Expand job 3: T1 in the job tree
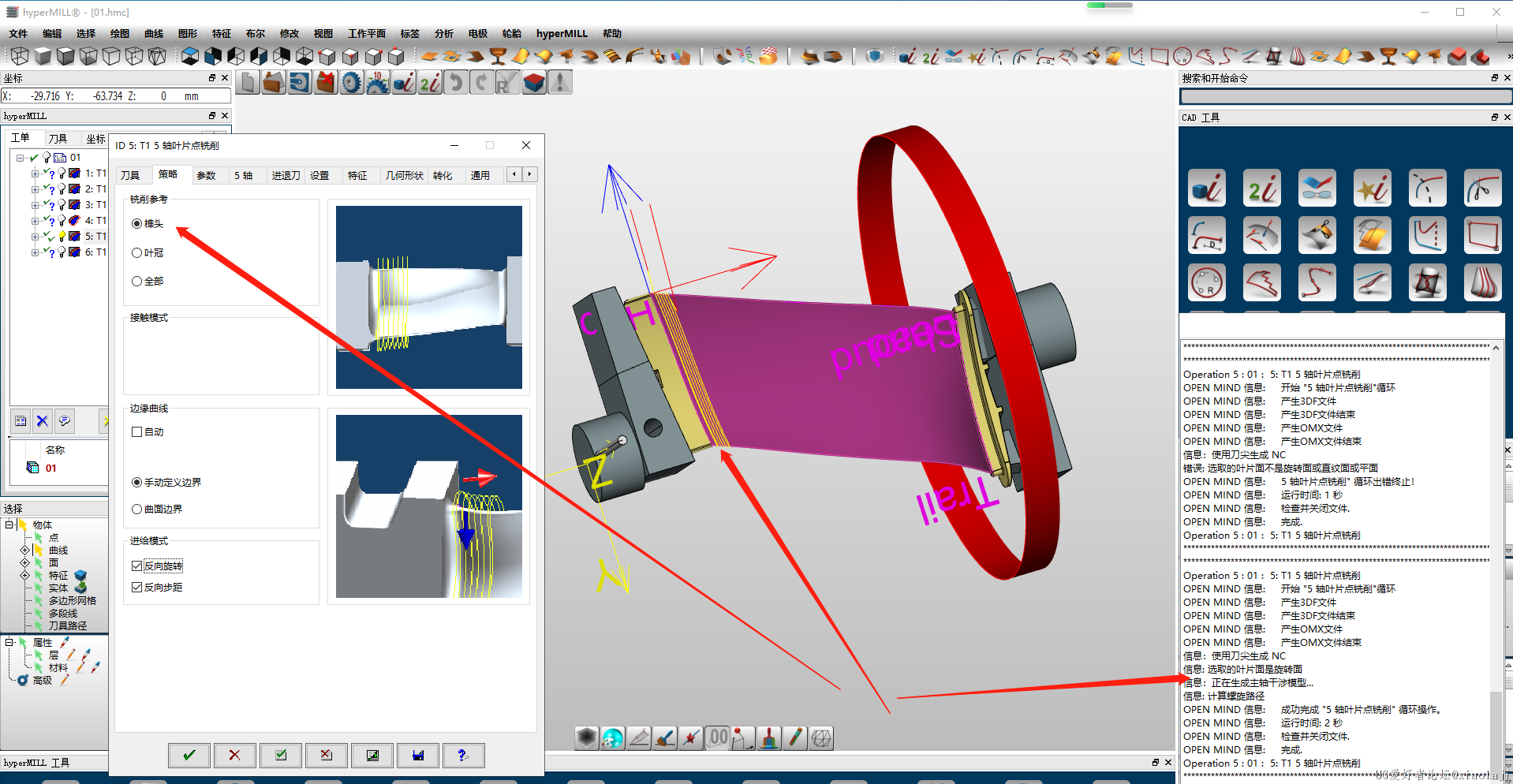The width and height of the screenshot is (1513, 784). tap(35, 205)
